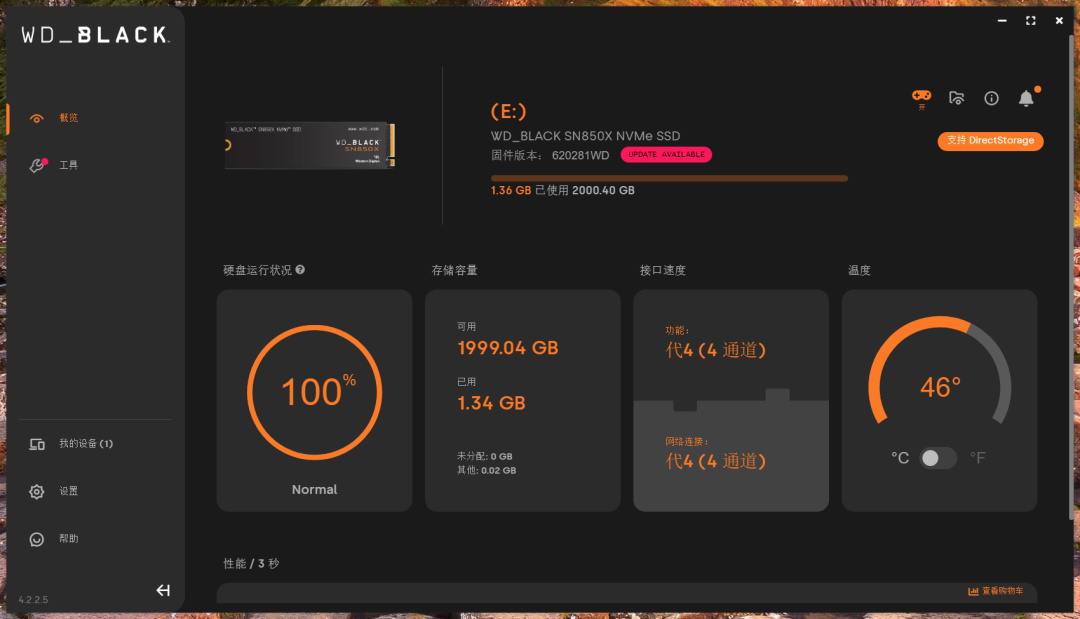Click the vertical scrollbar on the right
The height and width of the screenshot is (619, 1080).
(1070, 275)
